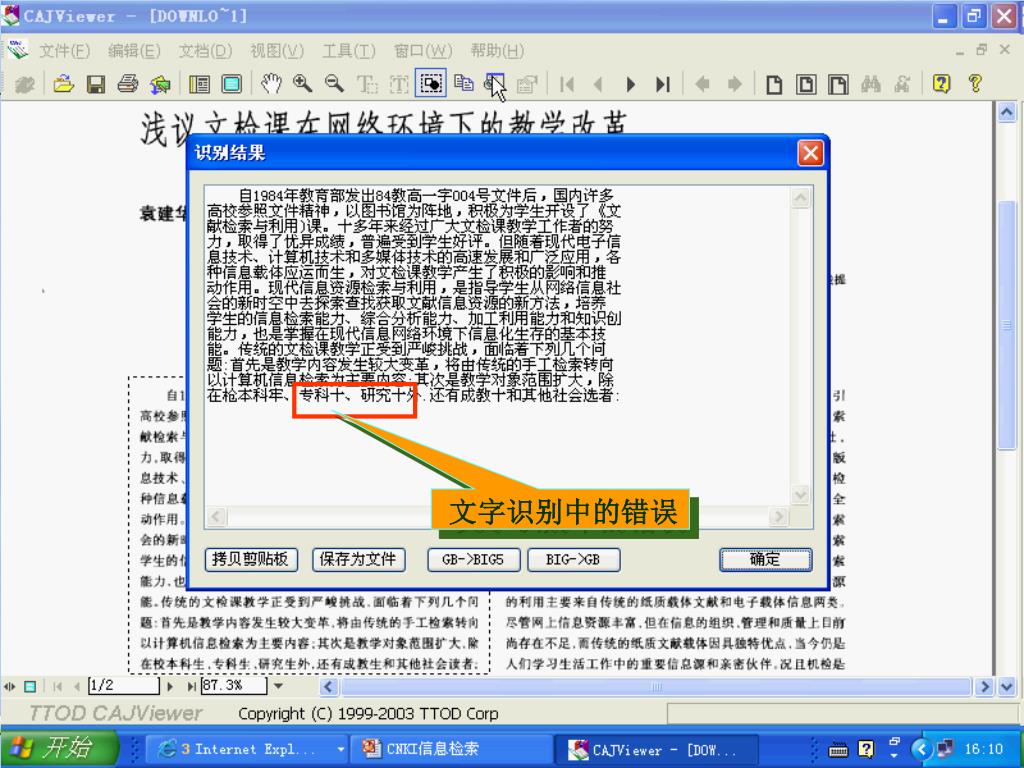Click document horizontal scrollbar right arrow

(x=984, y=686)
